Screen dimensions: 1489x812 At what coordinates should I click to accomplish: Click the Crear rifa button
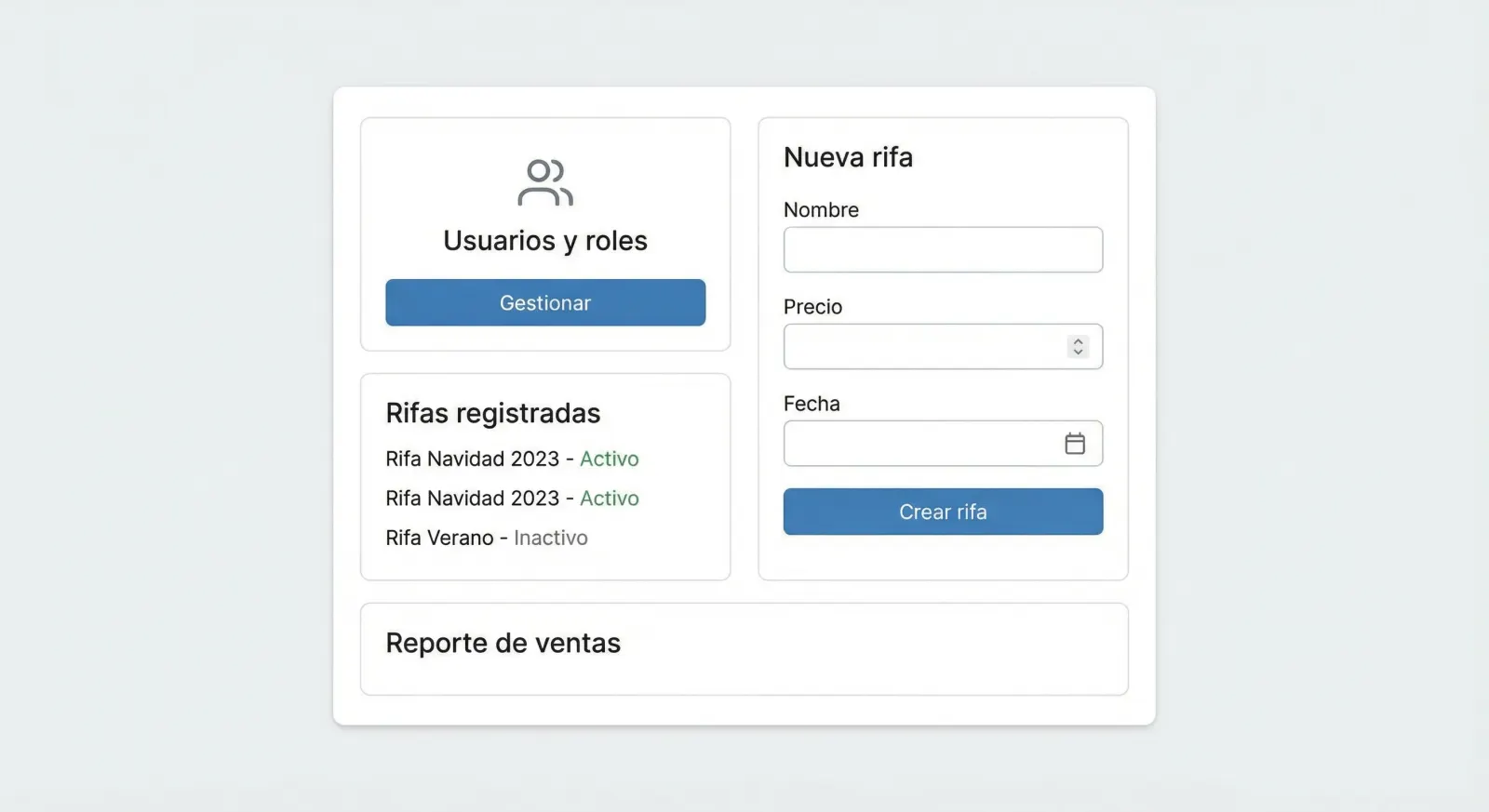[943, 512]
